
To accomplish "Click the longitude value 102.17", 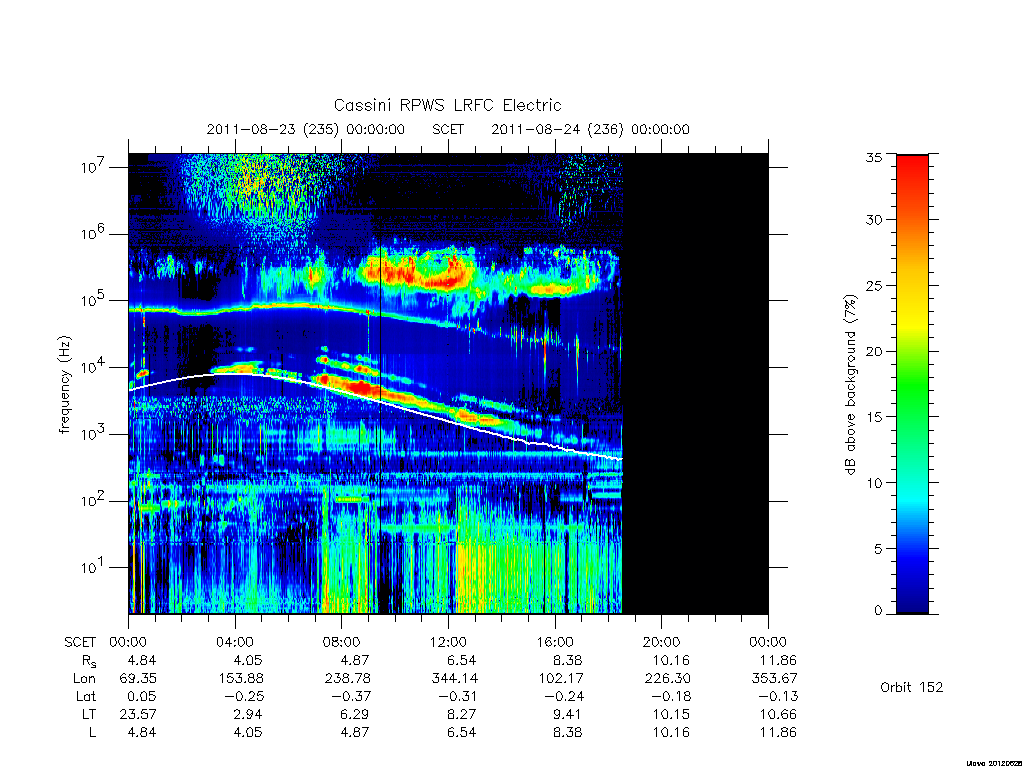I will click(x=560, y=679).
